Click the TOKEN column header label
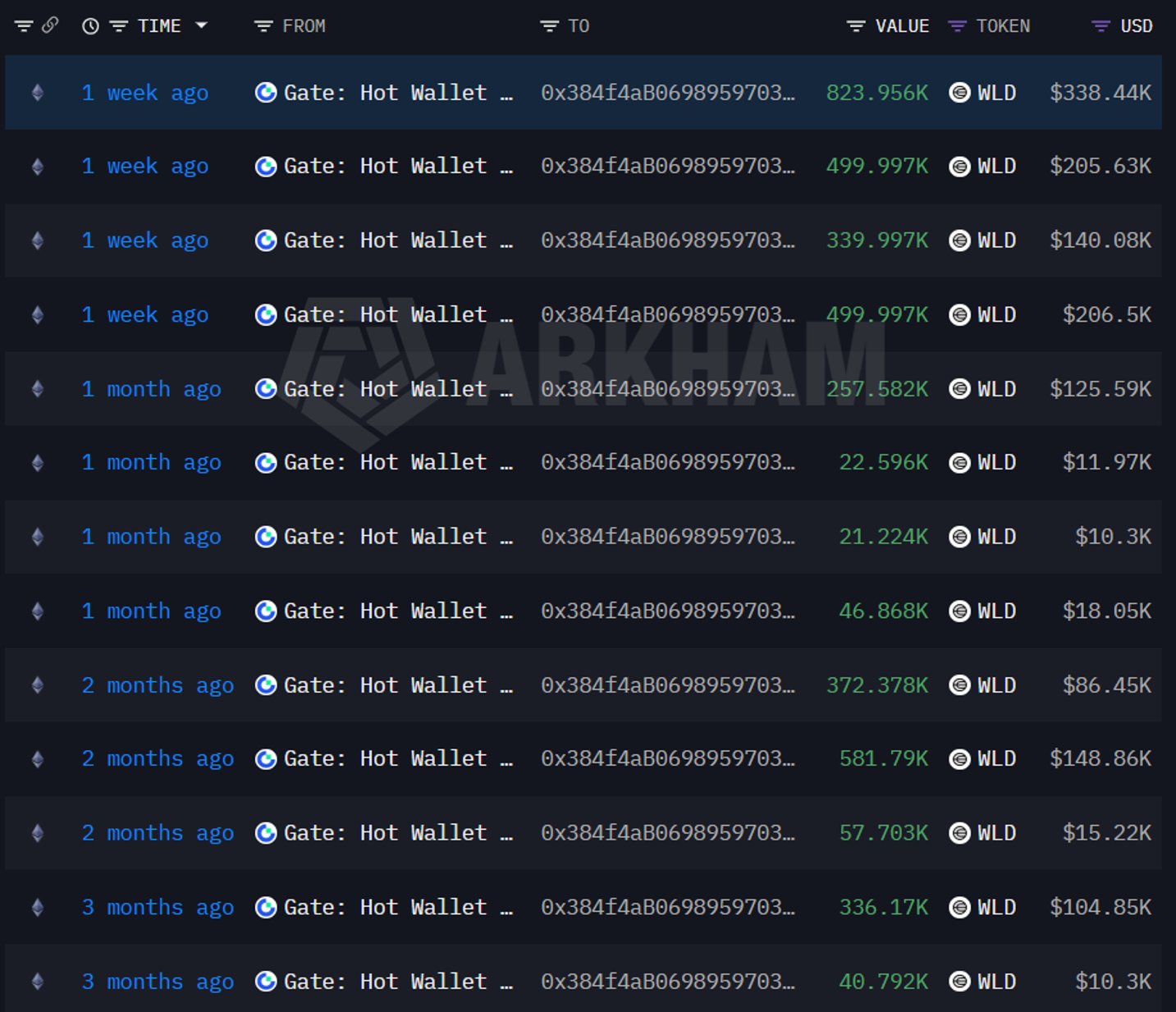The height and width of the screenshot is (1012, 1176). [x=1003, y=26]
